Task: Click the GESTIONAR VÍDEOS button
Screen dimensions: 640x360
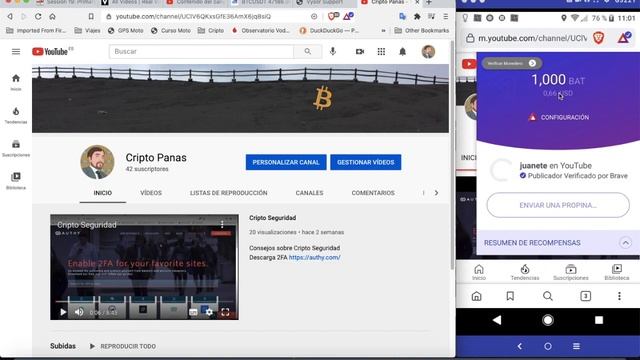Action: pos(366,162)
